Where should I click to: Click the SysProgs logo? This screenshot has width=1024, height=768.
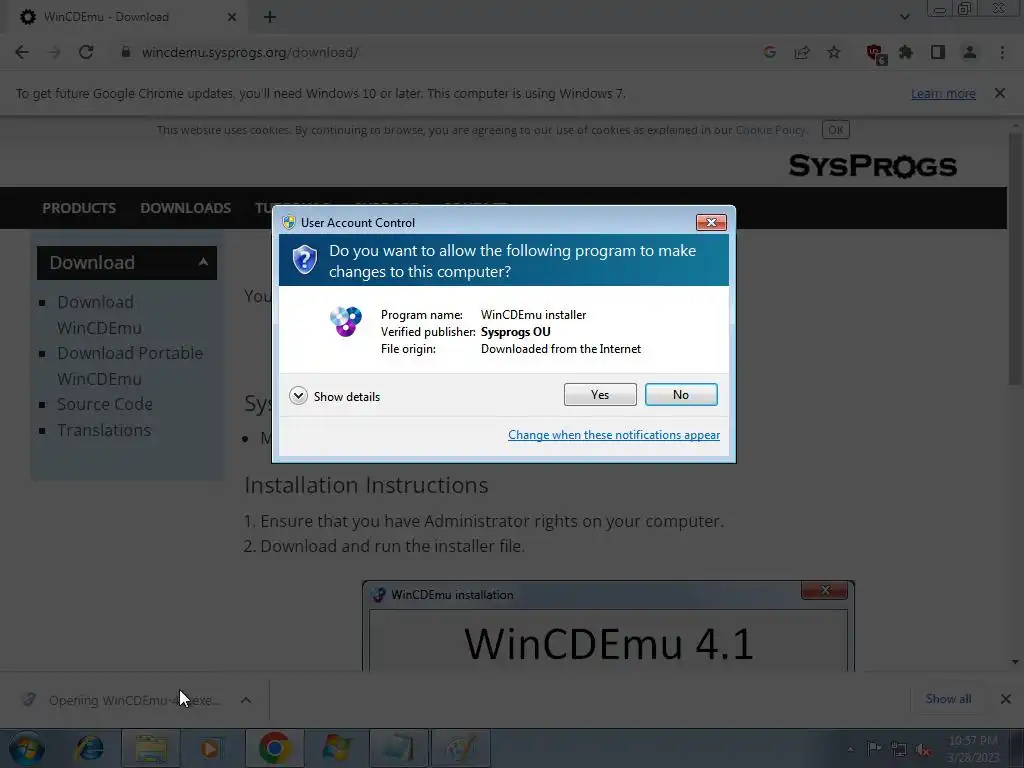click(872, 166)
